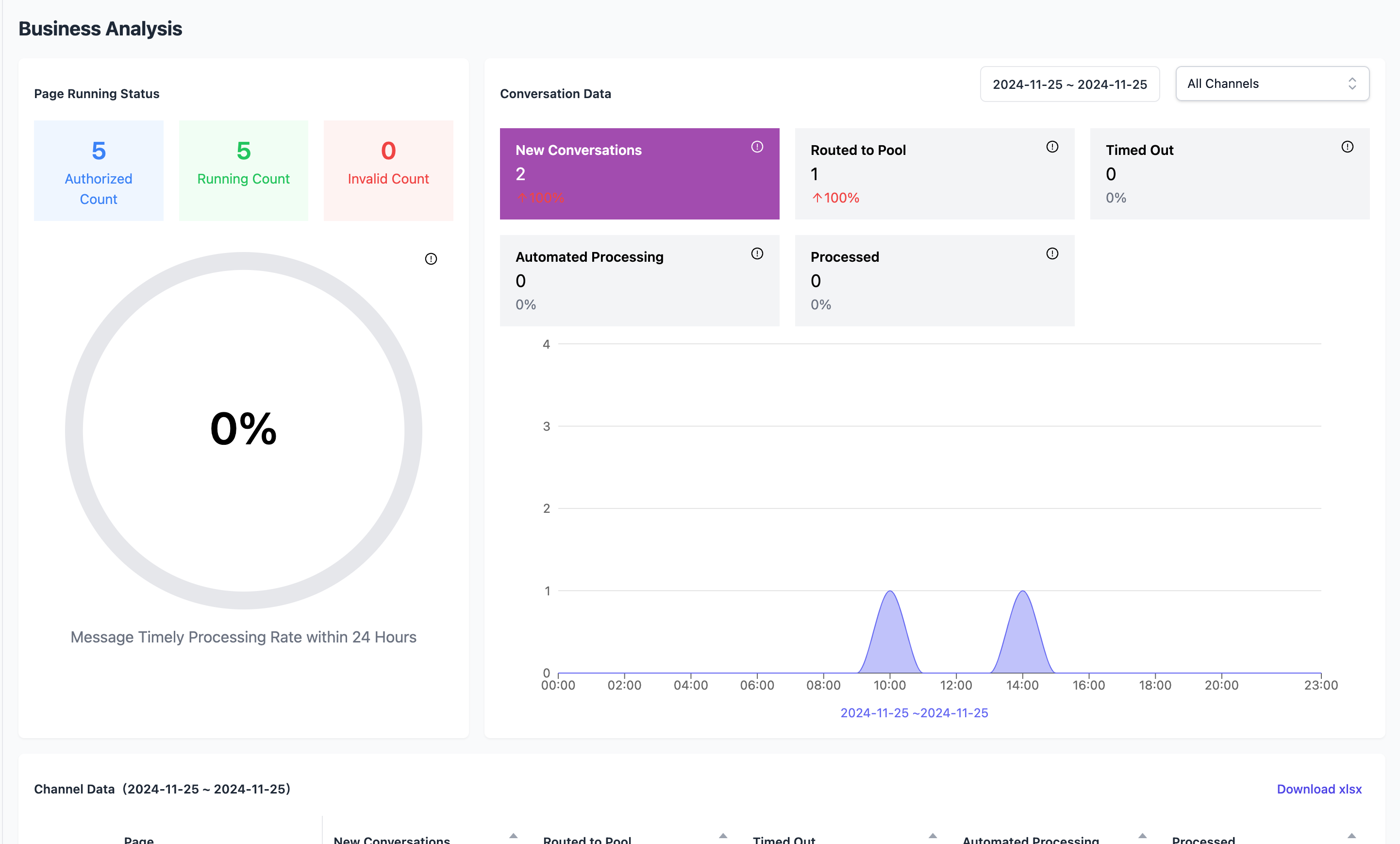Click the Download xlsx link
The width and height of the screenshot is (1400, 844).
coord(1319,789)
